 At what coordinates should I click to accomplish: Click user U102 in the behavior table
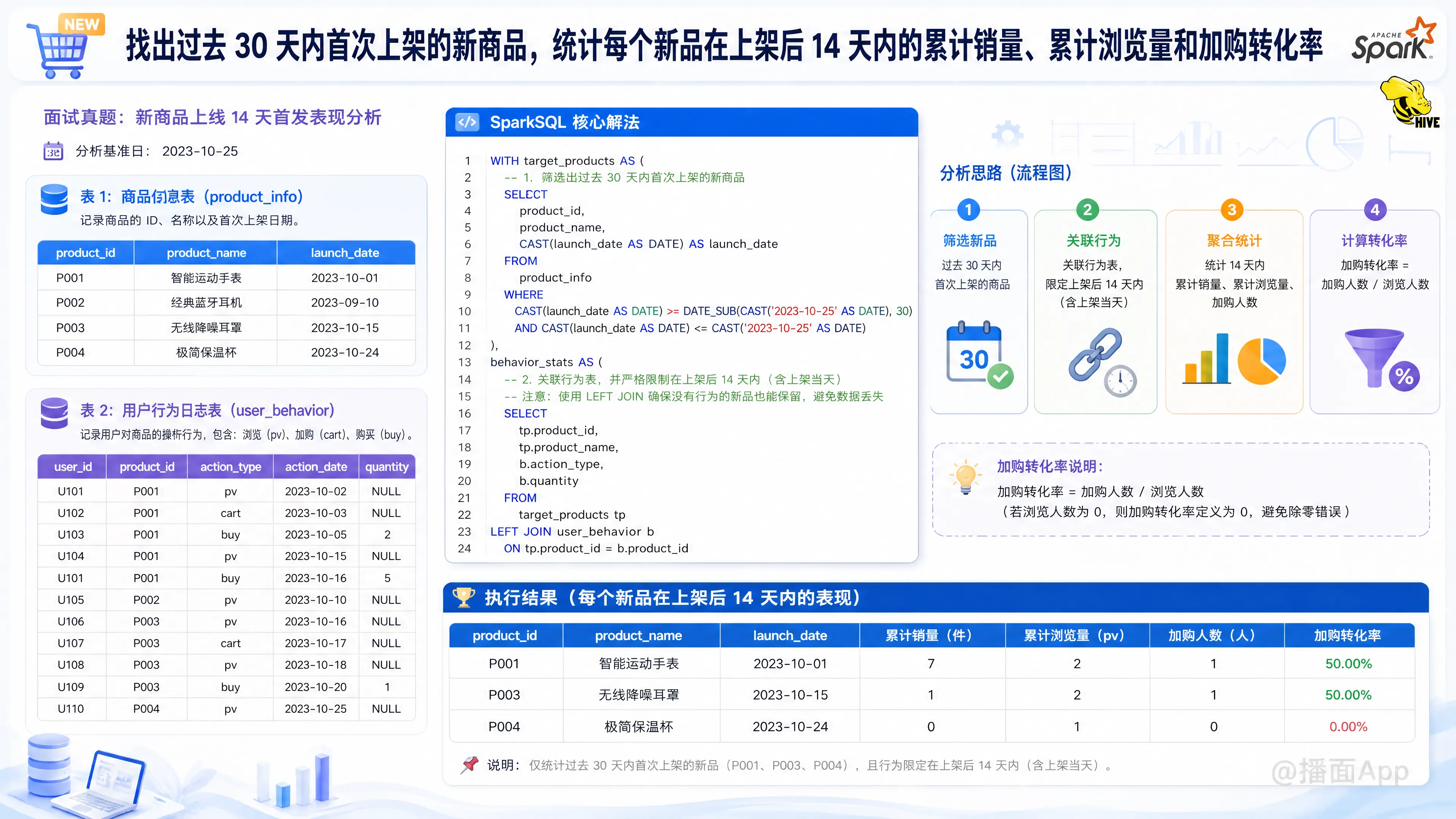click(x=71, y=513)
